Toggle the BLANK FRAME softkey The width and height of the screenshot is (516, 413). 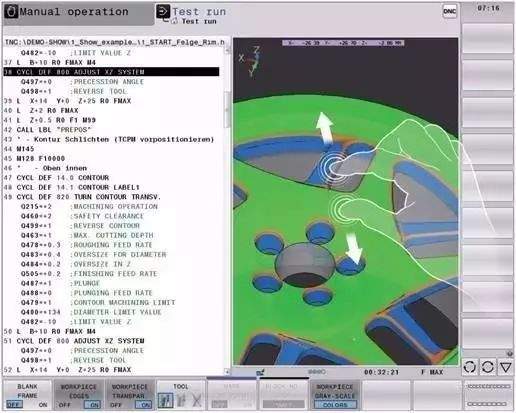click(x=28, y=395)
